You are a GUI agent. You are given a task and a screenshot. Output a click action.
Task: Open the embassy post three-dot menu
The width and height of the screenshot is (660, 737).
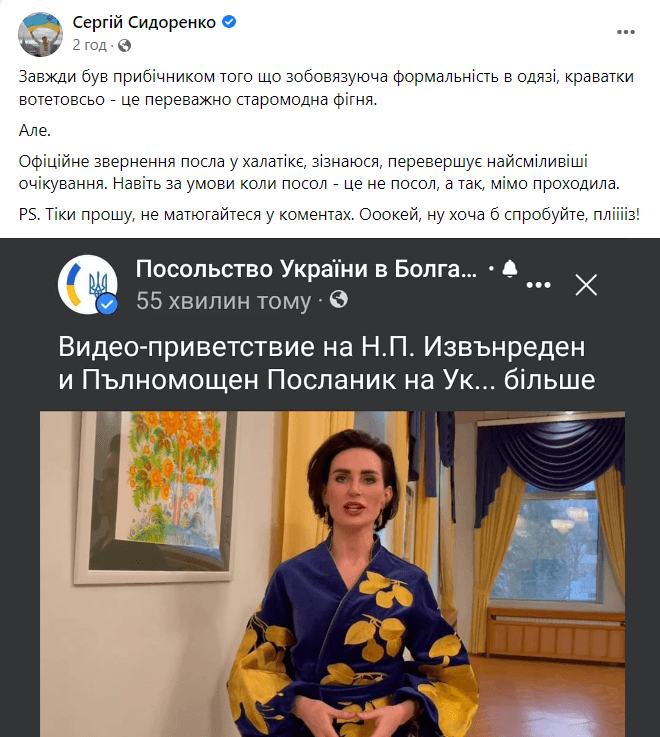click(539, 285)
